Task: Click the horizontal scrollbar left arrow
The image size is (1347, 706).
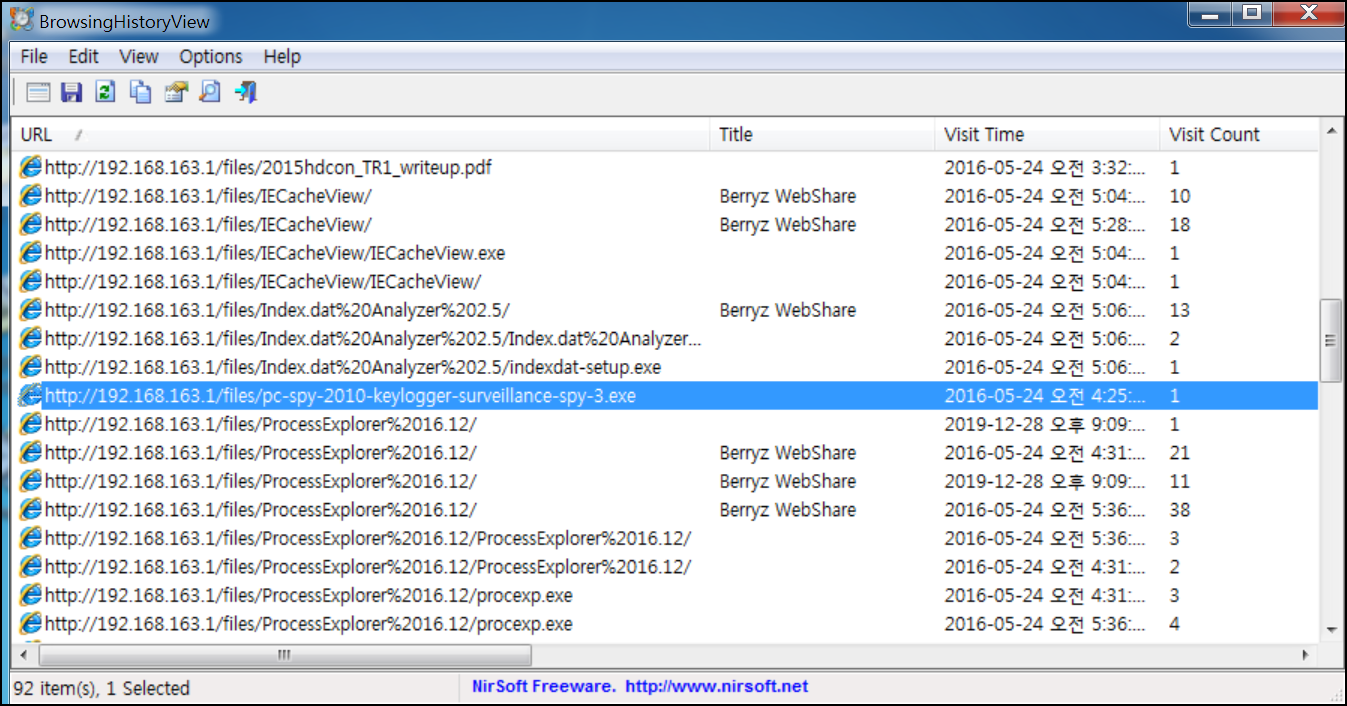Action: 24,655
